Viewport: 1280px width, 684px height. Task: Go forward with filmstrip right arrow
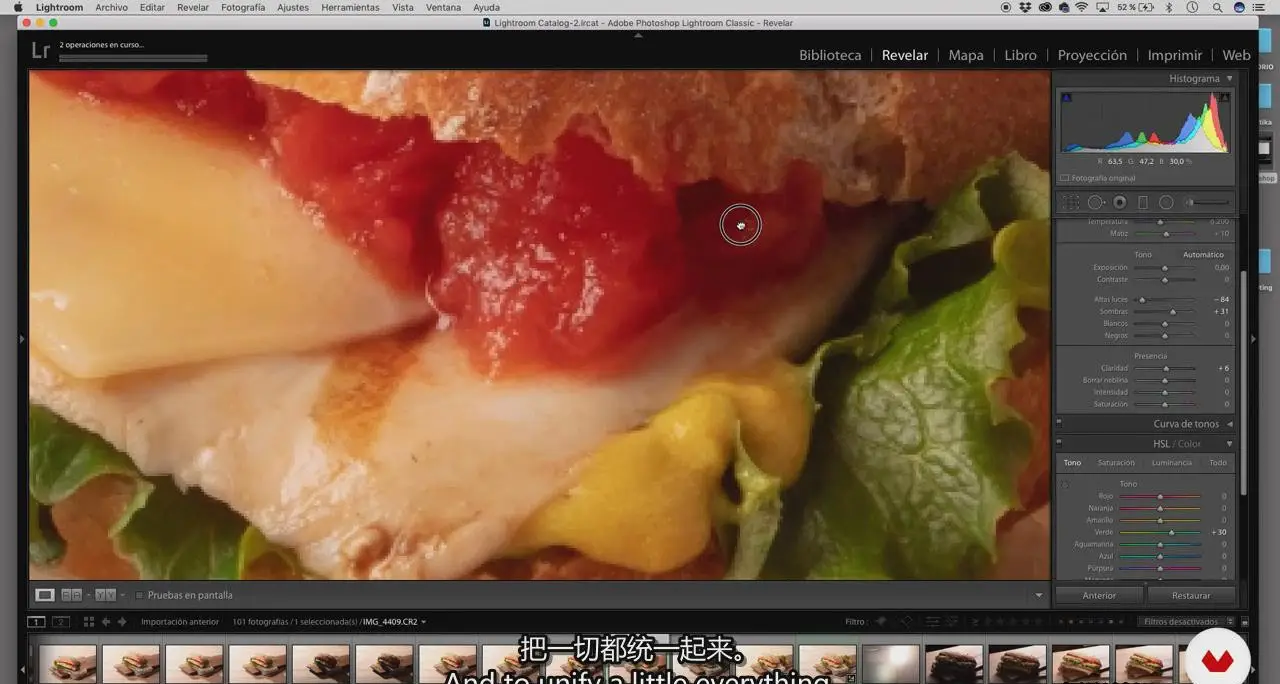click(x=122, y=622)
